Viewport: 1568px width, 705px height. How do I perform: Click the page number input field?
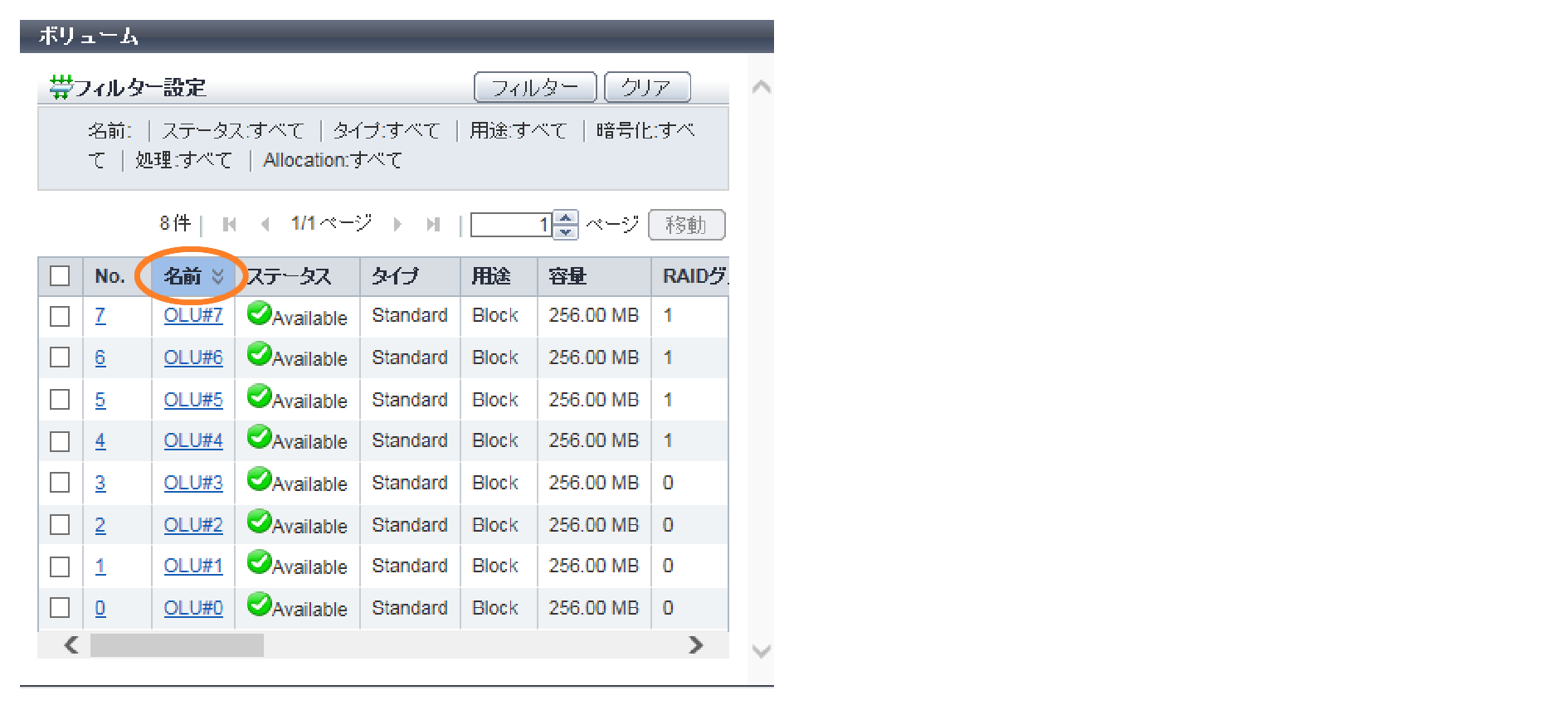point(510,225)
